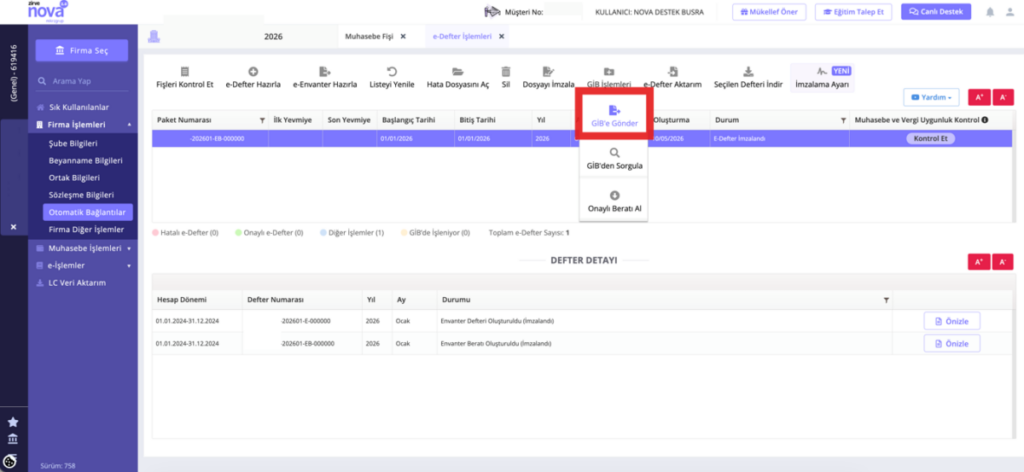Filter the Durum column in package table
The image size is (1024, 472).
point(843,120)
